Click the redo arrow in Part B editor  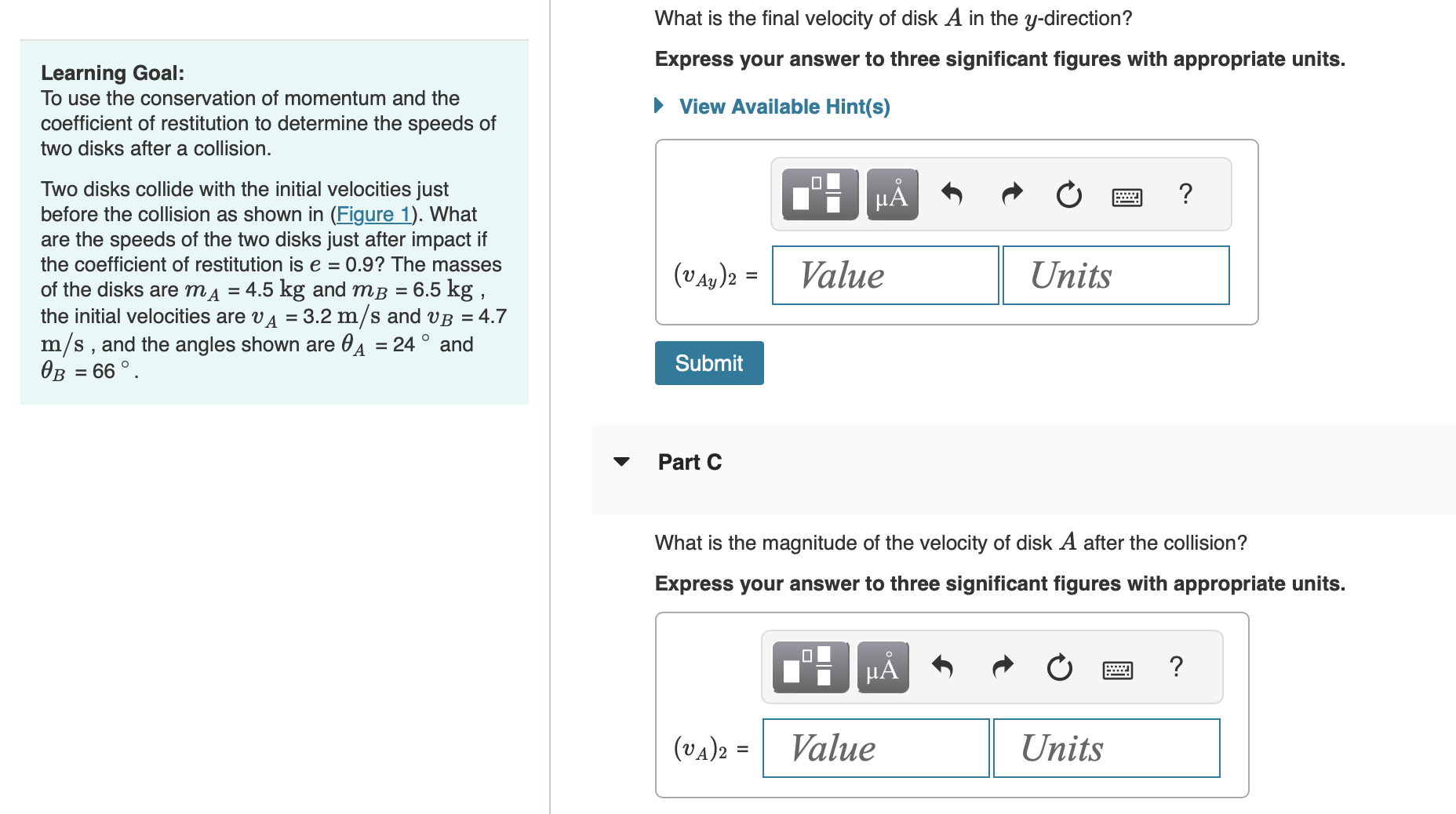(1011, 194)
